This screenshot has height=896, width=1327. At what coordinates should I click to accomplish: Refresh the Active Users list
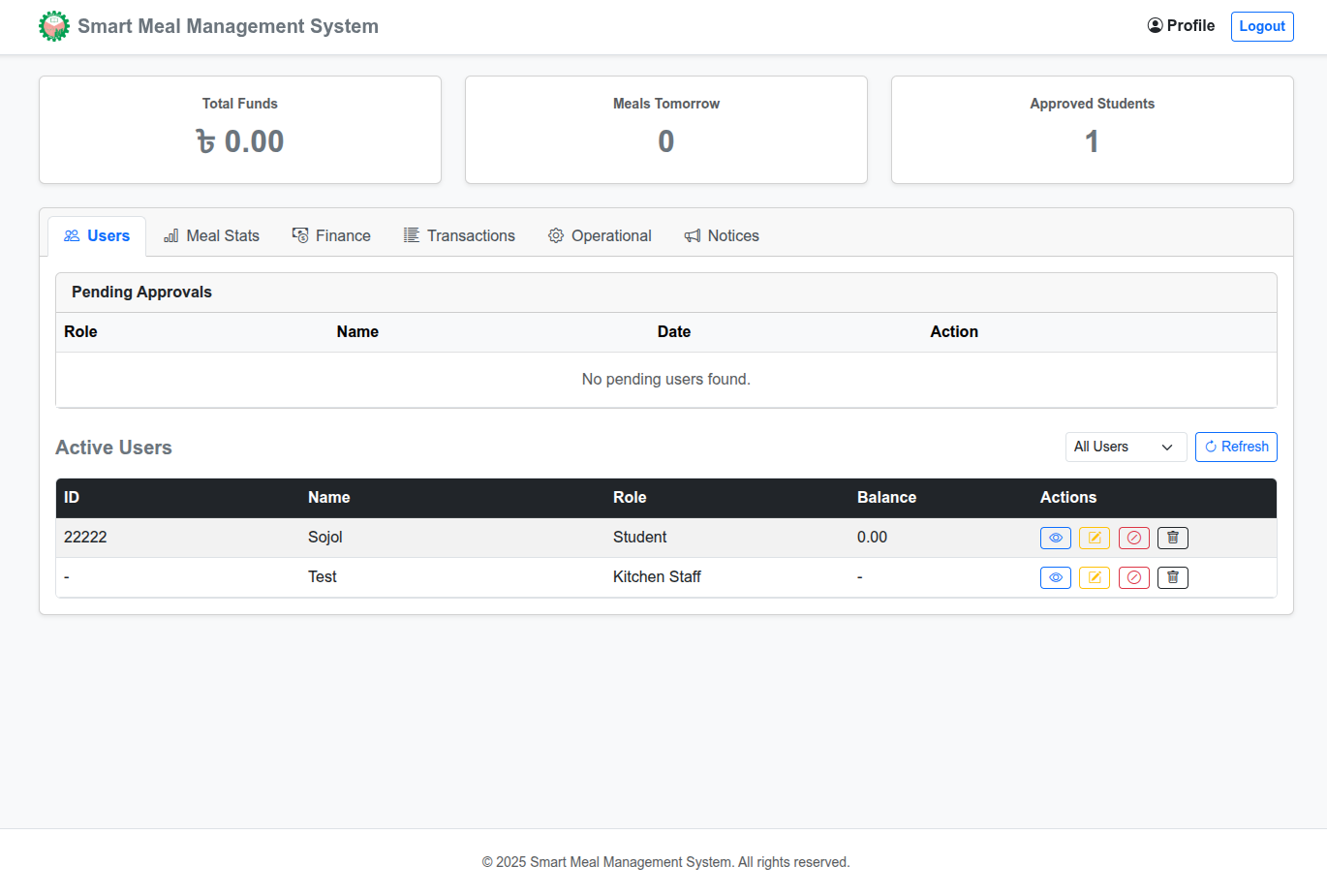point(1236,447)
